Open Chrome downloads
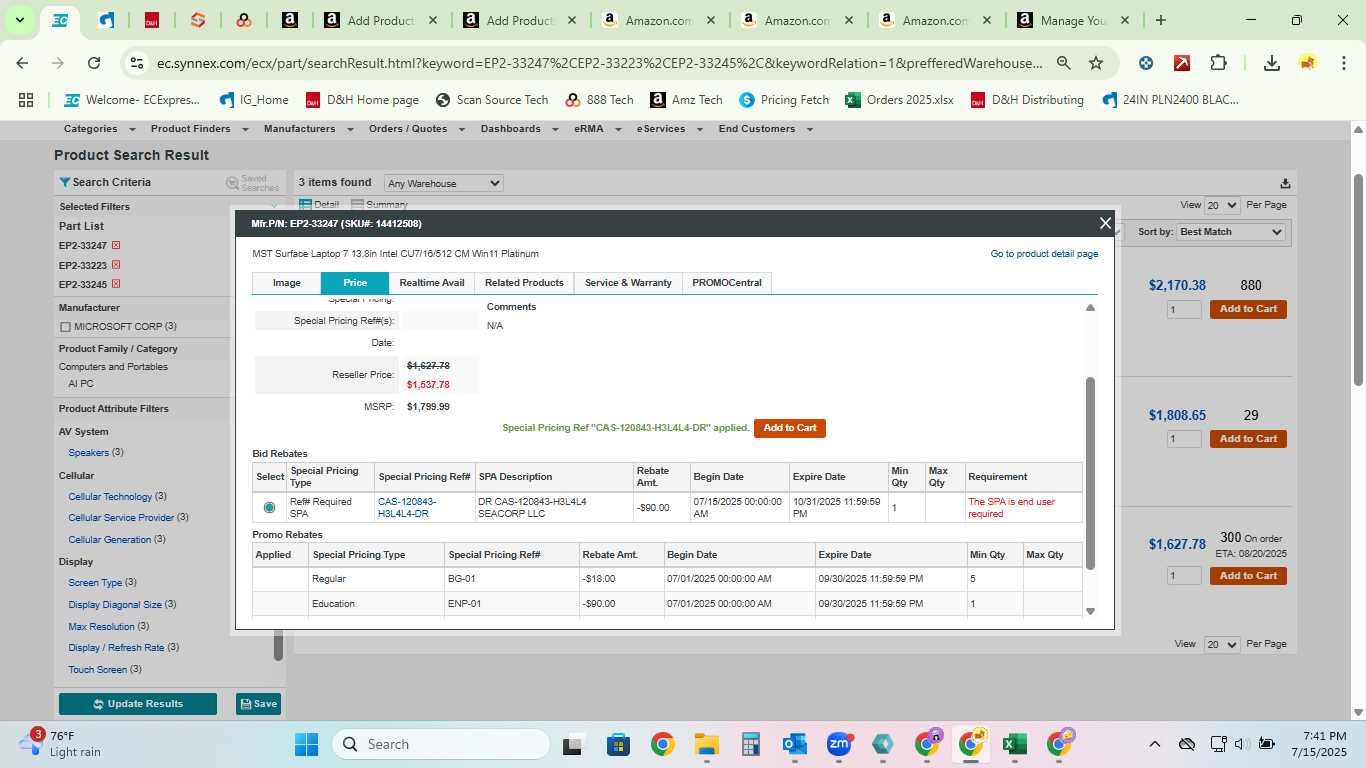 coord(1272,63)
